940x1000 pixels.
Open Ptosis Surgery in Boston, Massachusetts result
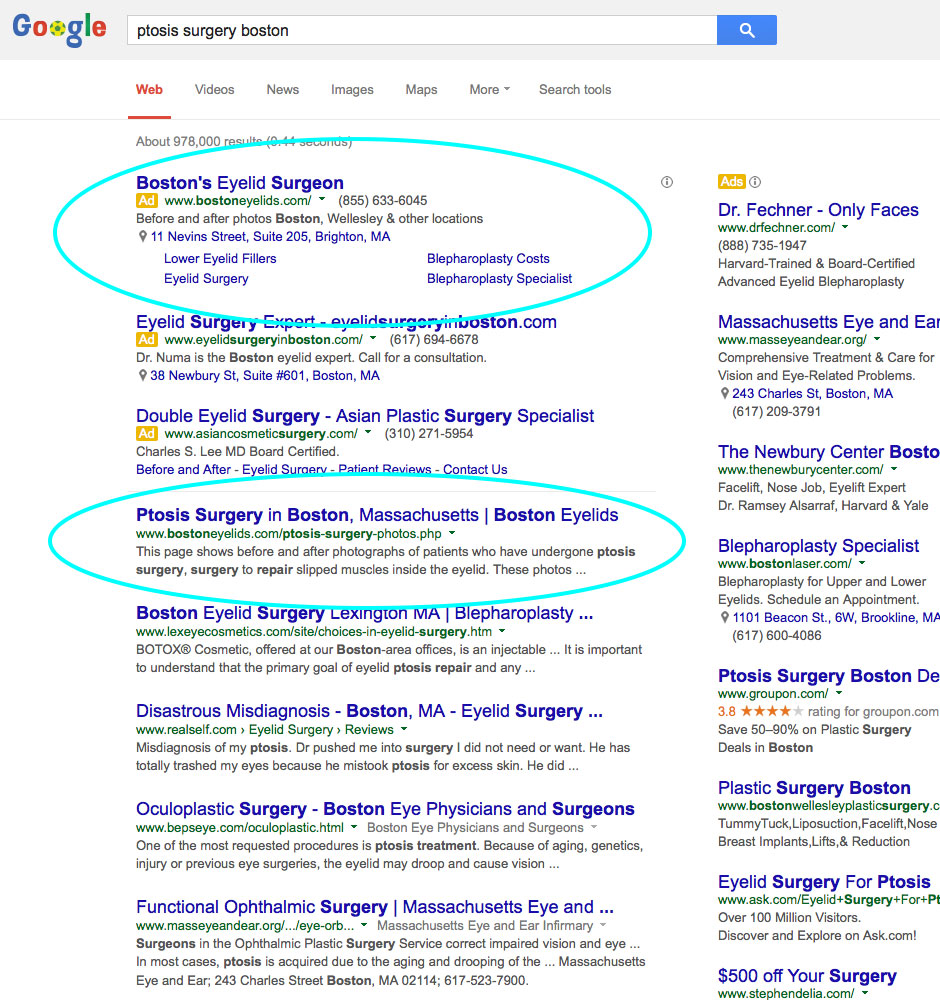click(x=377, y=515)
